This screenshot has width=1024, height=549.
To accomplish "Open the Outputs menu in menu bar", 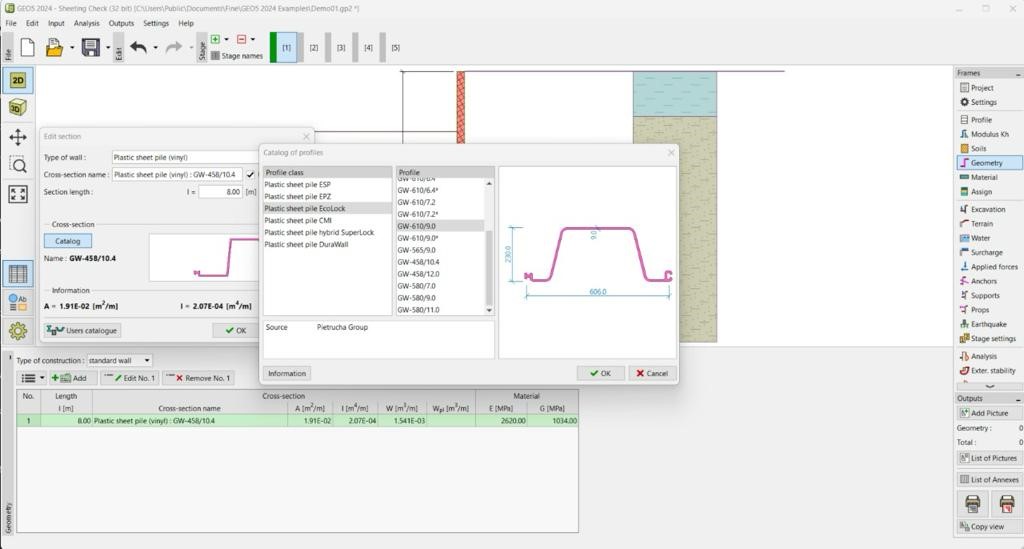I will 121,23.
